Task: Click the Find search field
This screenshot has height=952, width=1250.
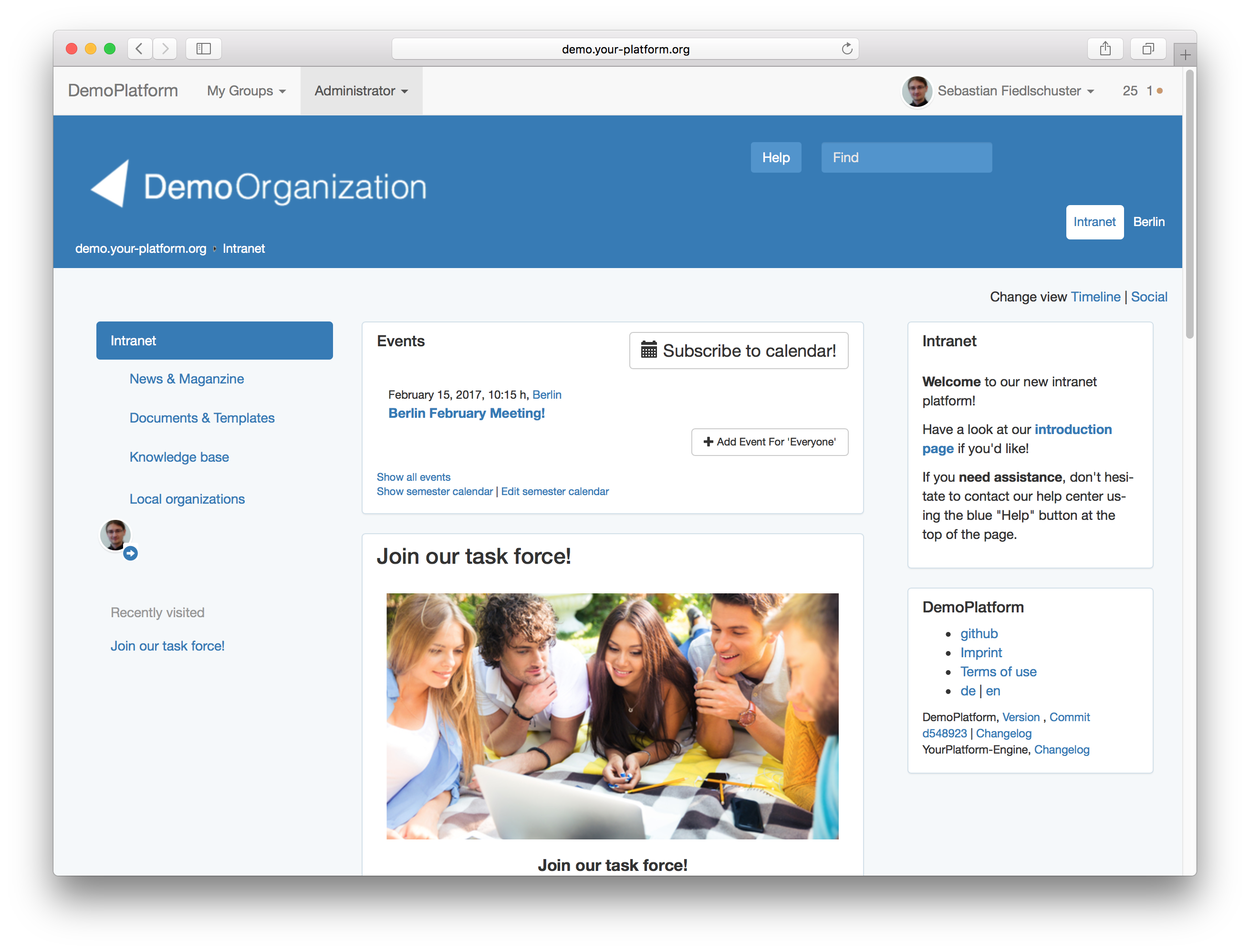Action: [906, 157]
